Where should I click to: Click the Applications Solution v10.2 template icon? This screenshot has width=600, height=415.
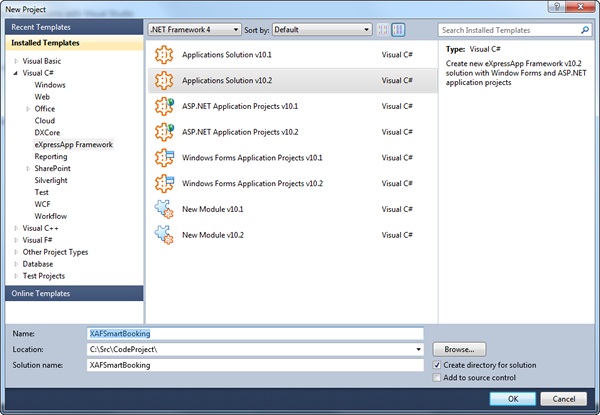click(x=164, y=80)
